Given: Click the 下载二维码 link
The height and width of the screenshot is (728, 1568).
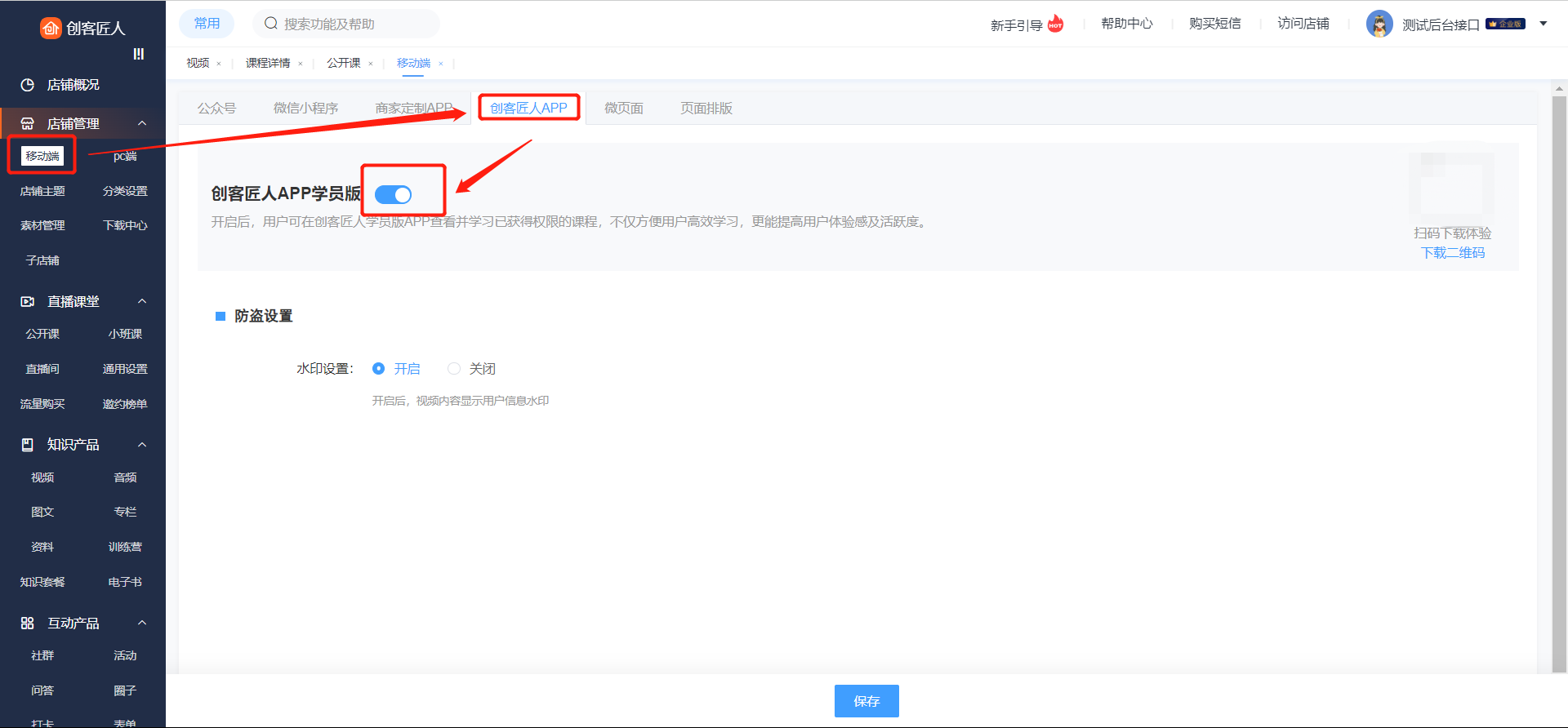Looking at the screenshot, I should coord(1453,253).
